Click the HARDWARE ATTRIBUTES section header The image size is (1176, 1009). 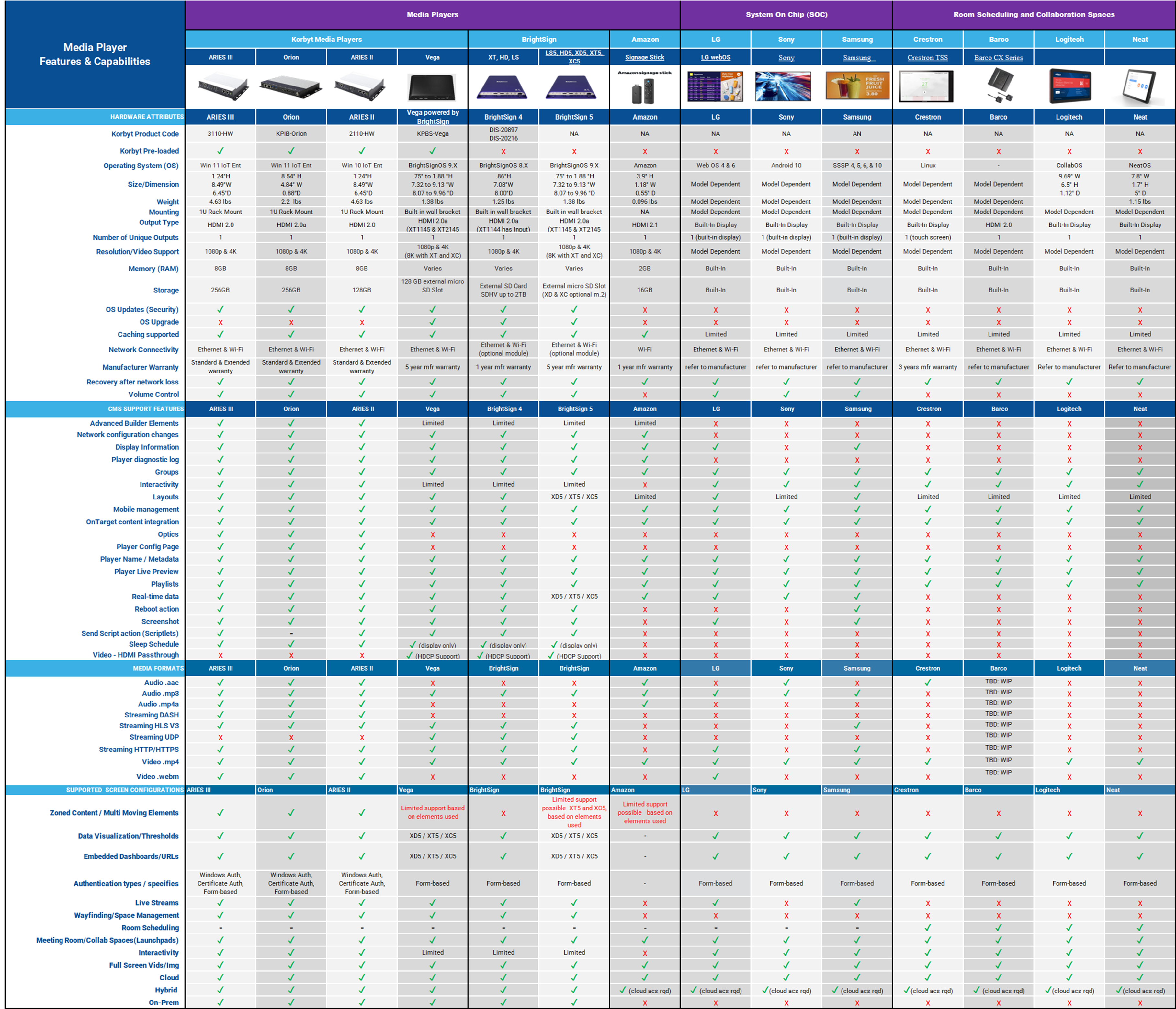(146, 117)
